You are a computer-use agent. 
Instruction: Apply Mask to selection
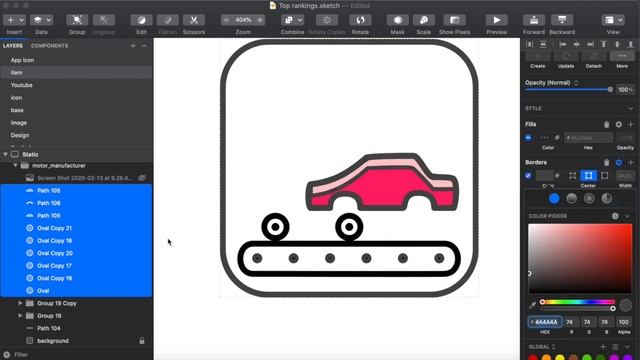coord(398,20)
